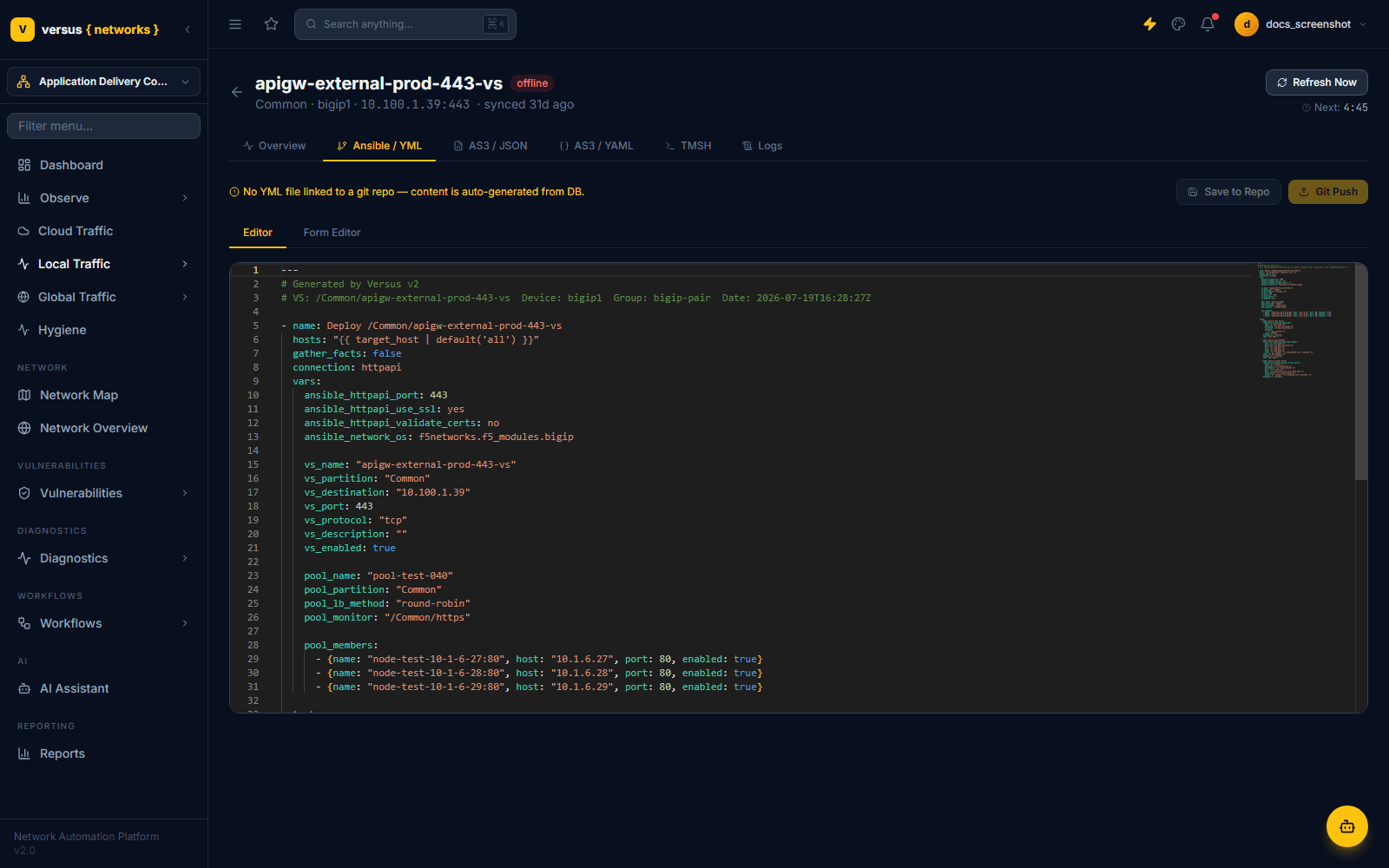This screenshot has height=868, width=1389.
Task: Click the versus networks logo
Action: (85, 30)
